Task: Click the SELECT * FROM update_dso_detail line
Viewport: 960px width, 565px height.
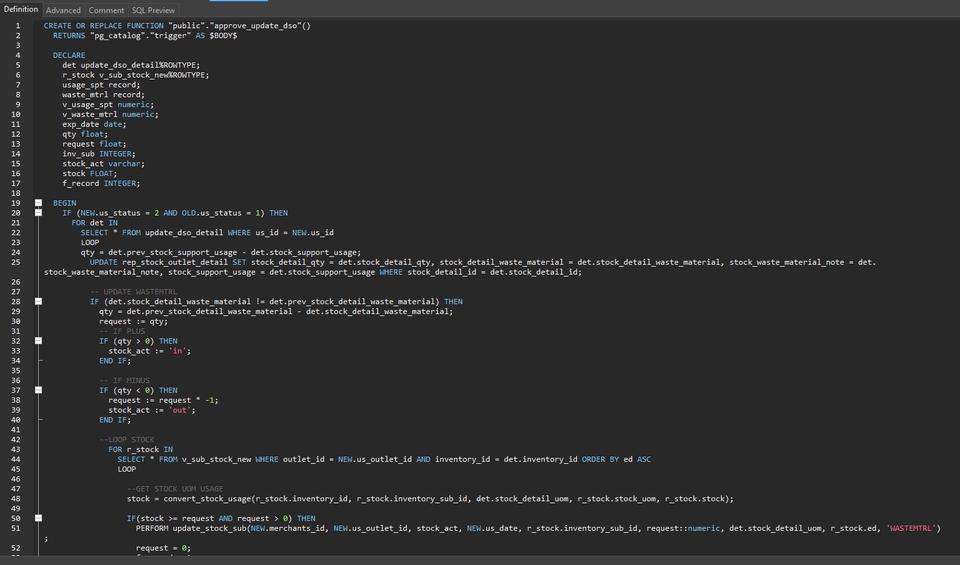Action: coord(207,233)
